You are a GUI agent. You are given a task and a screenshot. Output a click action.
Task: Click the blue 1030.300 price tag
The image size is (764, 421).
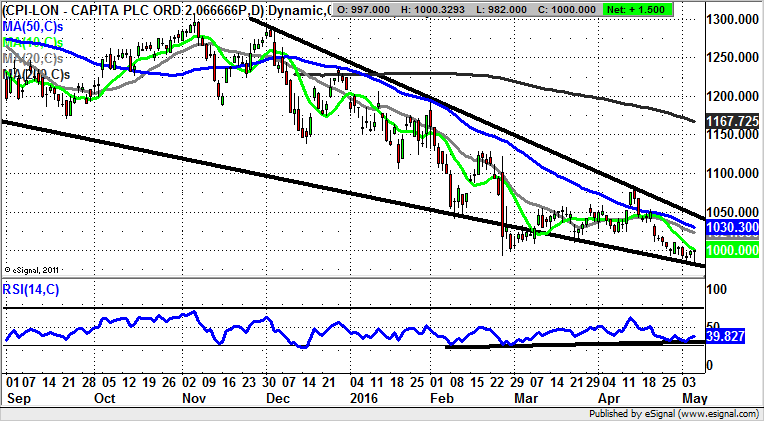735,227
